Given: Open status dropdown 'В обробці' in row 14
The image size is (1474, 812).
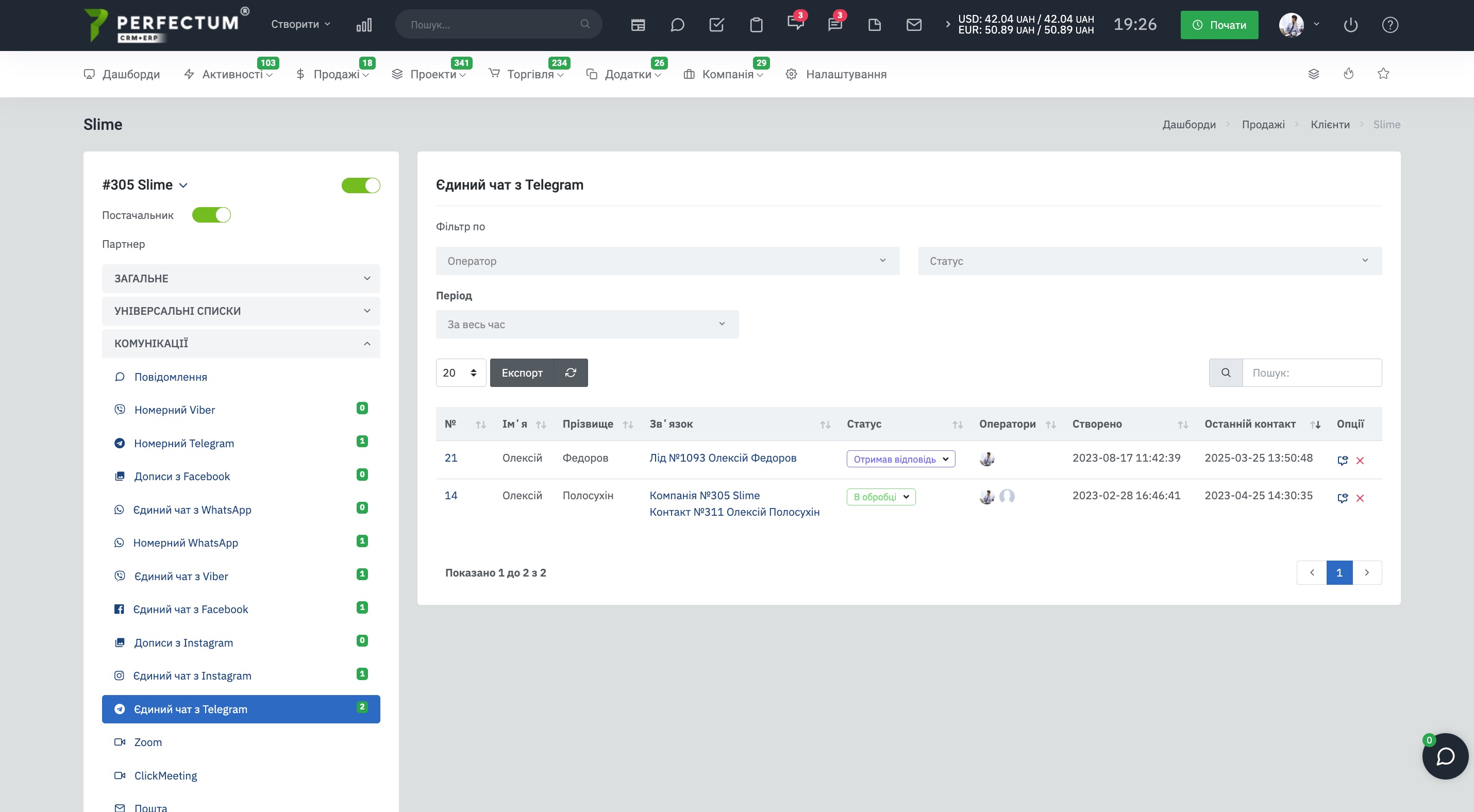Looking at the screenshot, I should pos(881,497).
